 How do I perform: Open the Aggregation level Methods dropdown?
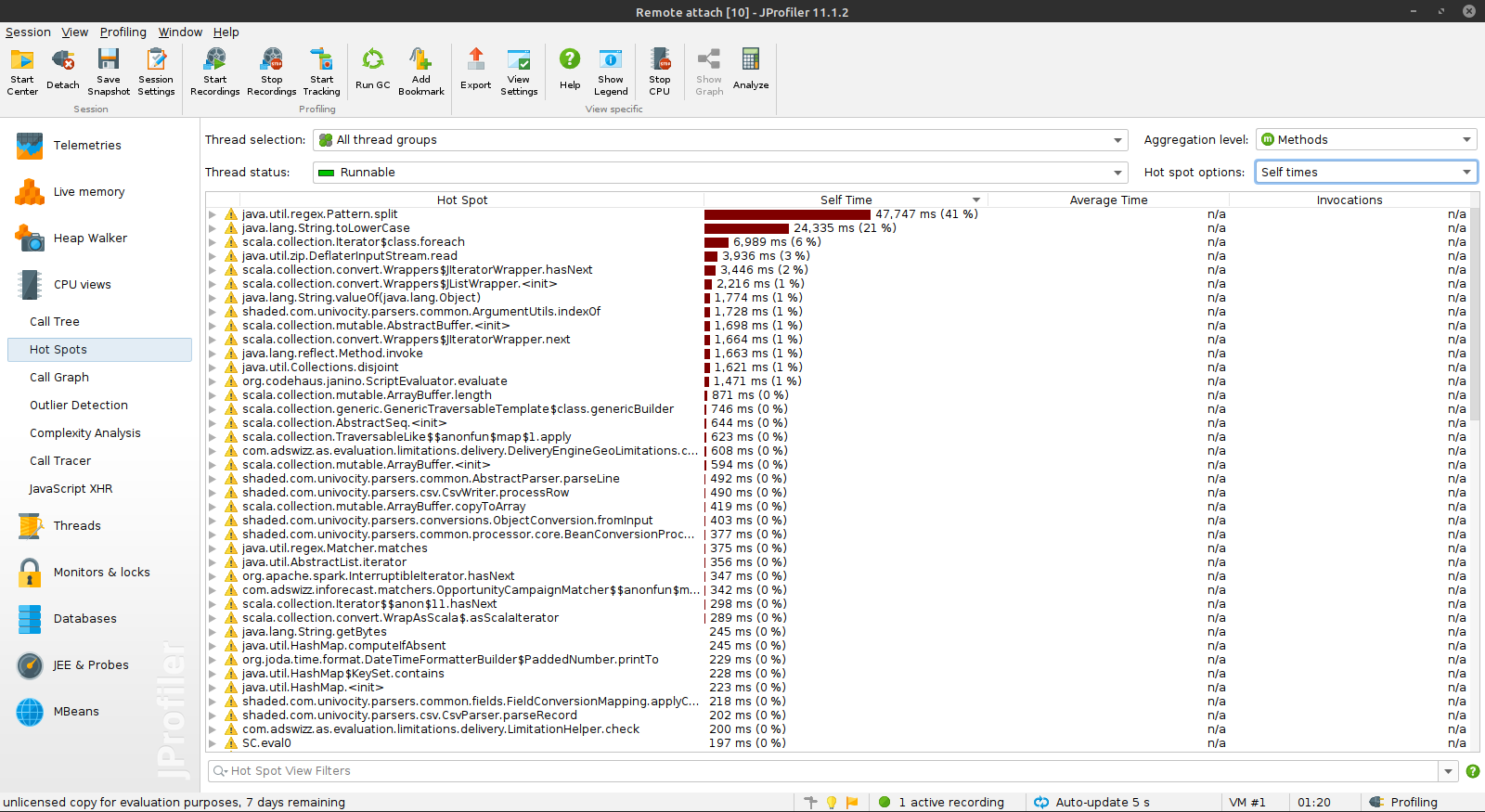point(1366,140)
